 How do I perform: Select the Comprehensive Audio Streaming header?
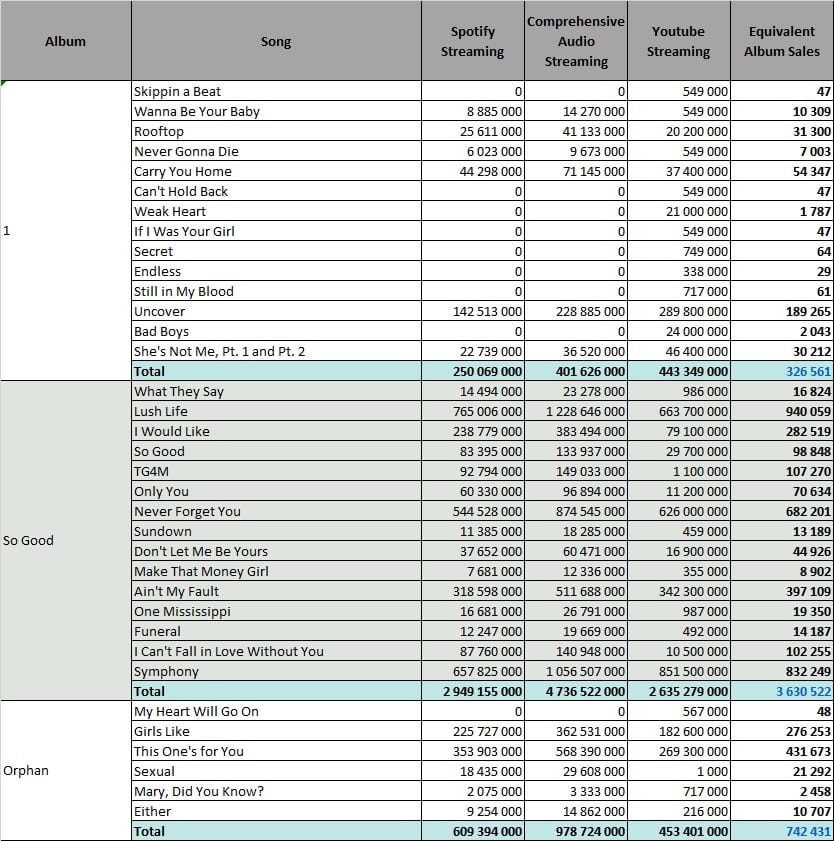(575, 41)
